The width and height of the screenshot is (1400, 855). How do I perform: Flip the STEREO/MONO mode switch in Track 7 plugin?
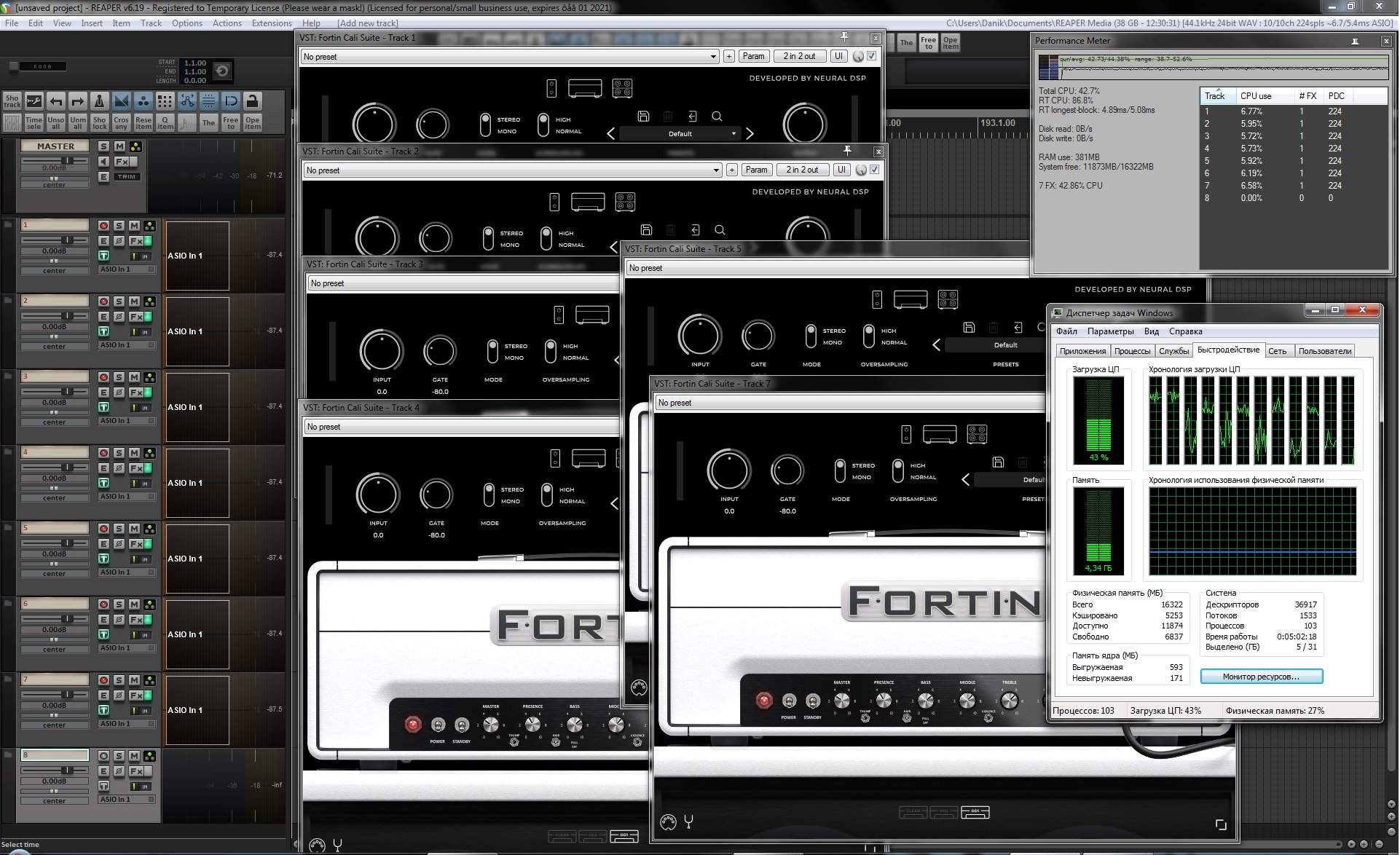(x=839, y=470)
